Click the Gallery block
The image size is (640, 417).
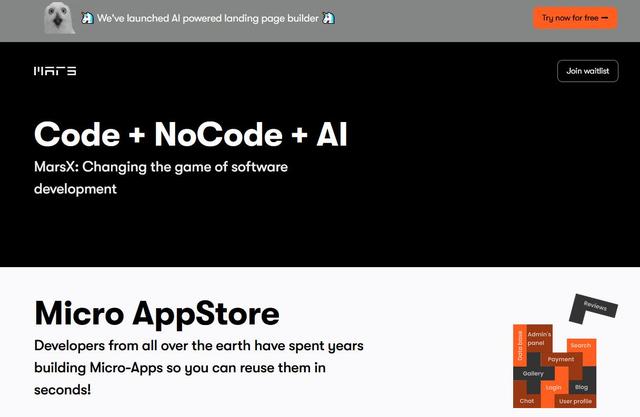click(533, 373)
